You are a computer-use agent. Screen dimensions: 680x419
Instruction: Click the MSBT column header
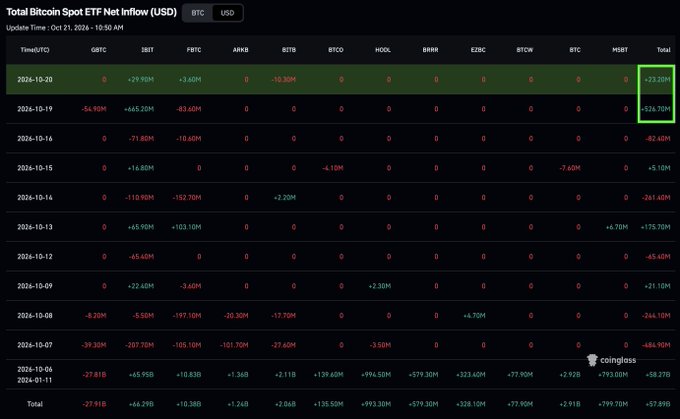pos(620,50)
